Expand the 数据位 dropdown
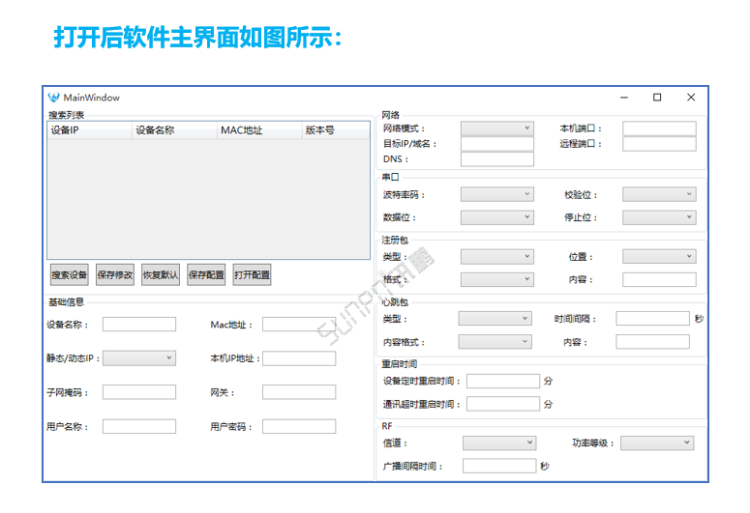 (x=497, y=218)
